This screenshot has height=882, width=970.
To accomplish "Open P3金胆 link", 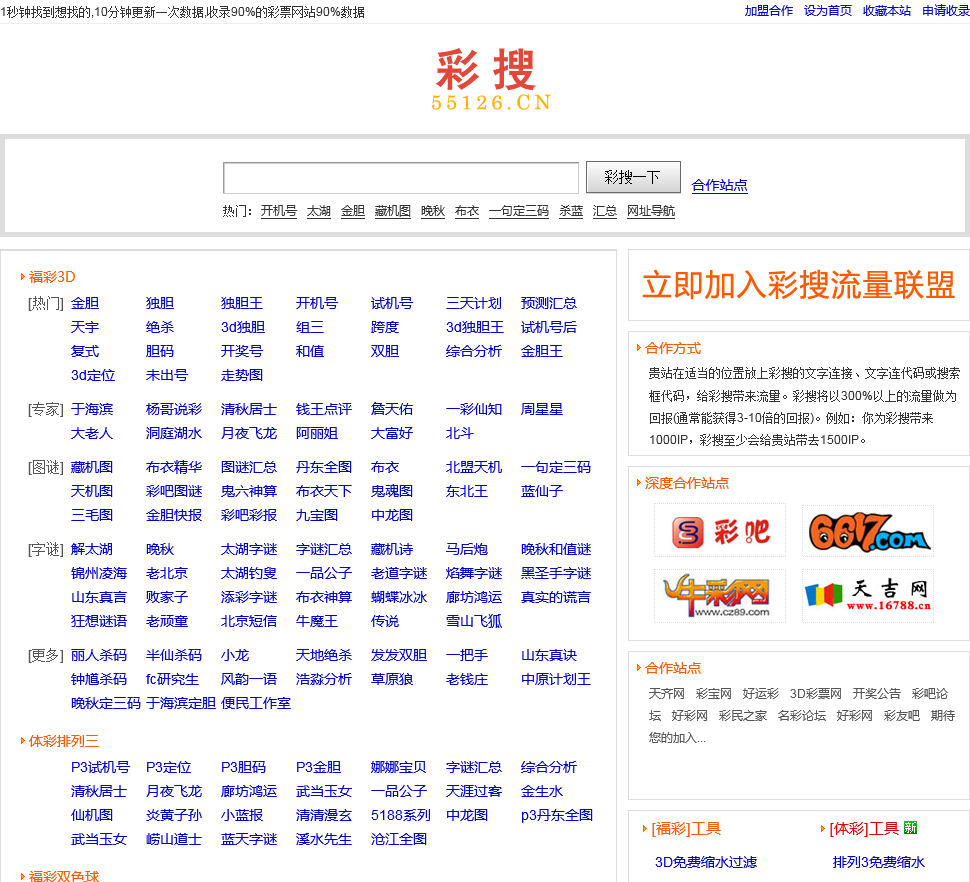I will coord(319,767).
